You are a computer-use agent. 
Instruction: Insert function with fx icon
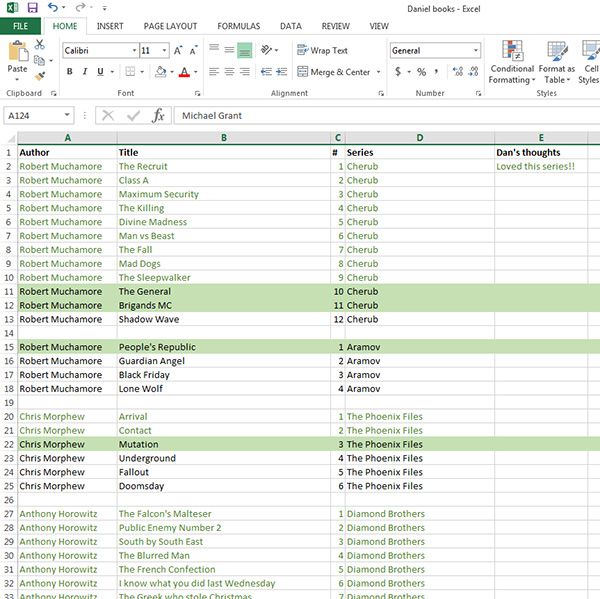click(158, 115)
